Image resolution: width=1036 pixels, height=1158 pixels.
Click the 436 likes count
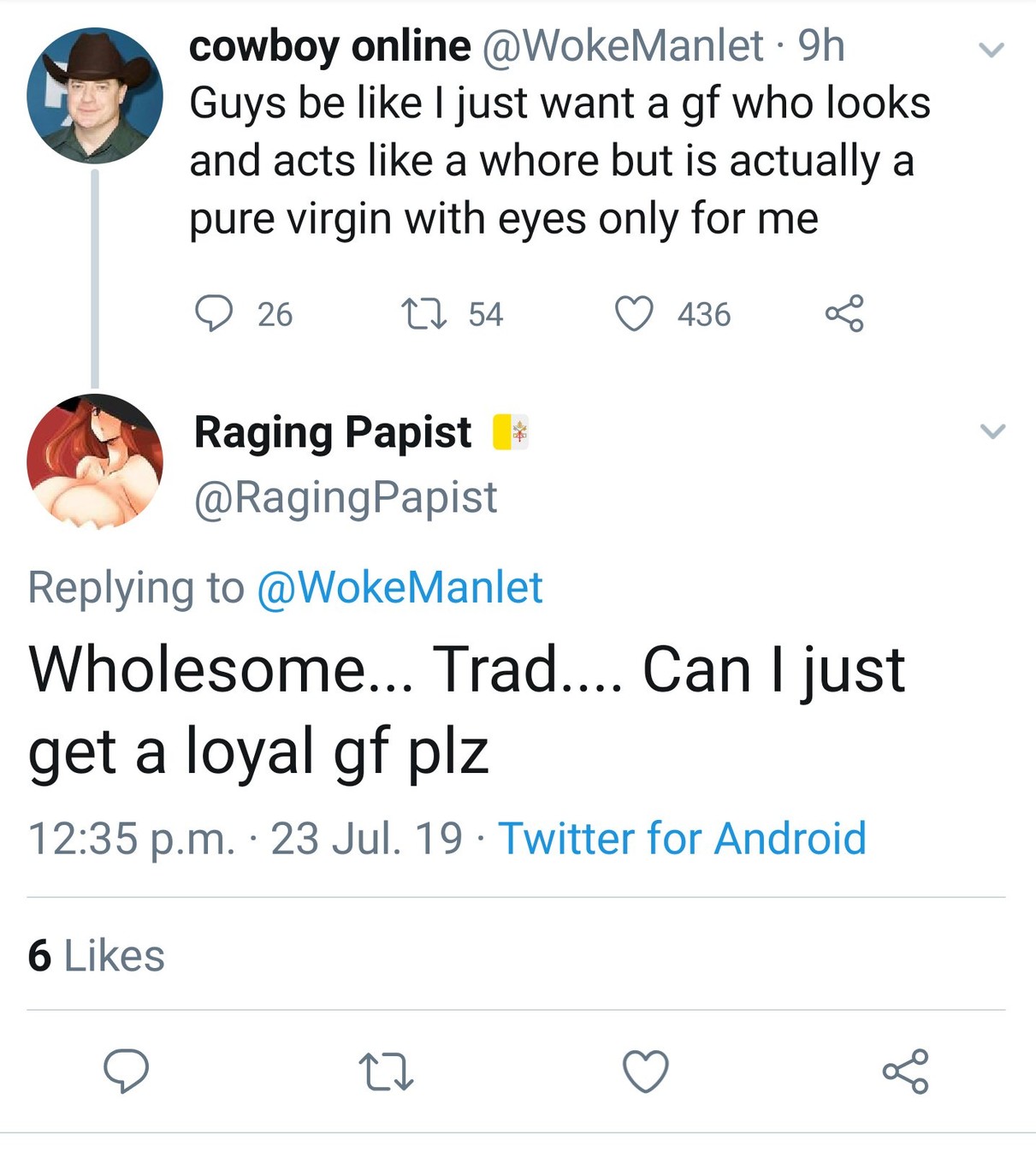704,314
